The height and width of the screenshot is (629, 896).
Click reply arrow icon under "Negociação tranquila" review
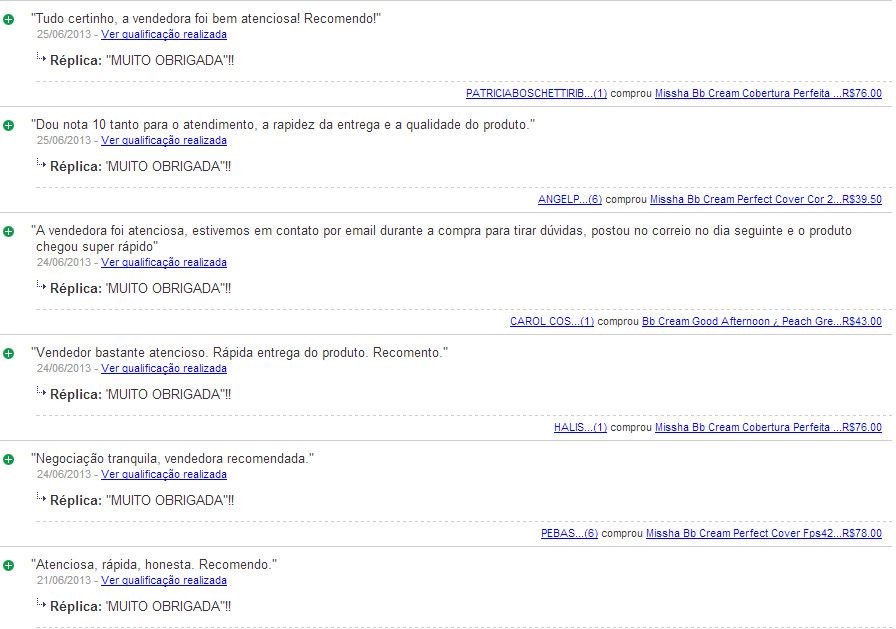tap(41, 496)
